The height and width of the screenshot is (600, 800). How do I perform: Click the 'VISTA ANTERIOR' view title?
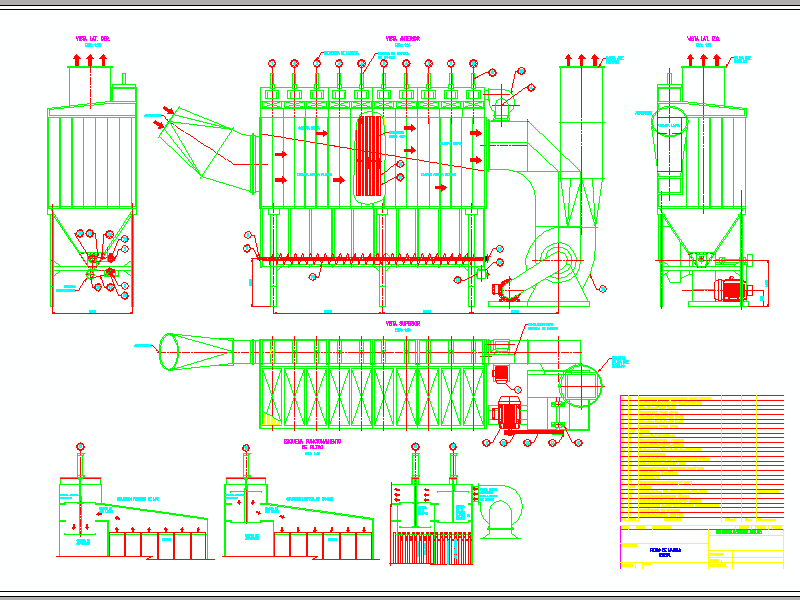pos(403,39)
